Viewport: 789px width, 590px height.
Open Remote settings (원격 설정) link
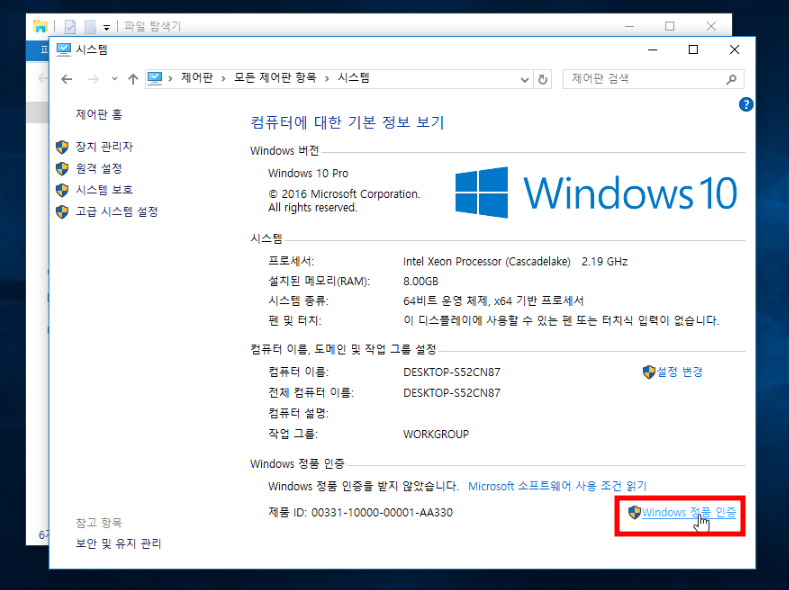99,168
